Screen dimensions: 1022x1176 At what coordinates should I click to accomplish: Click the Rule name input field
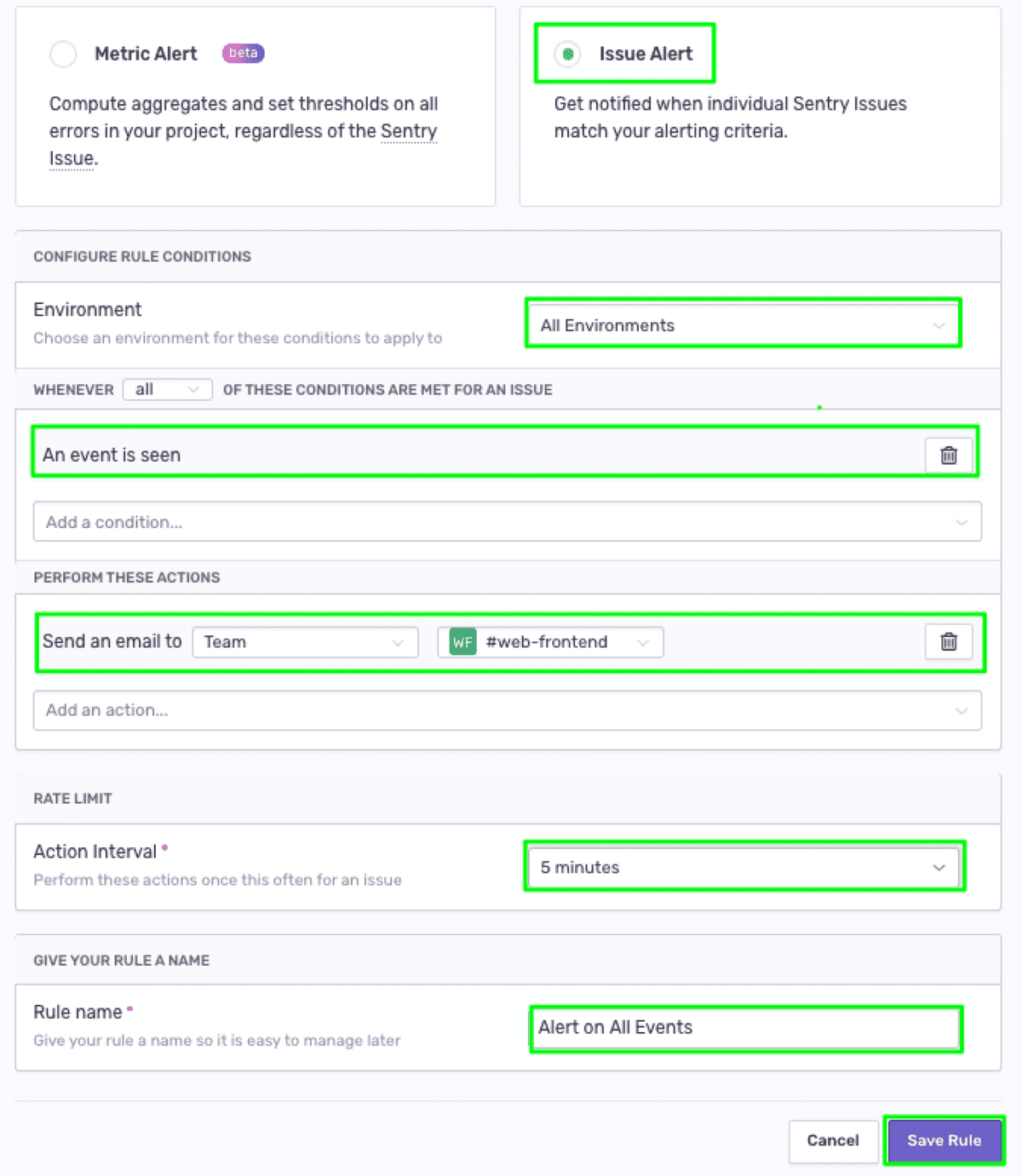[x=745, y=1029]
